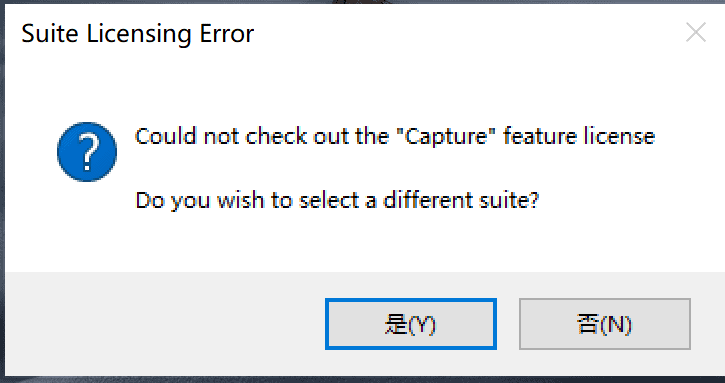725x383 pixels.
Task: Close the Suite Licensing Error dialog
Action: (695, 32)
